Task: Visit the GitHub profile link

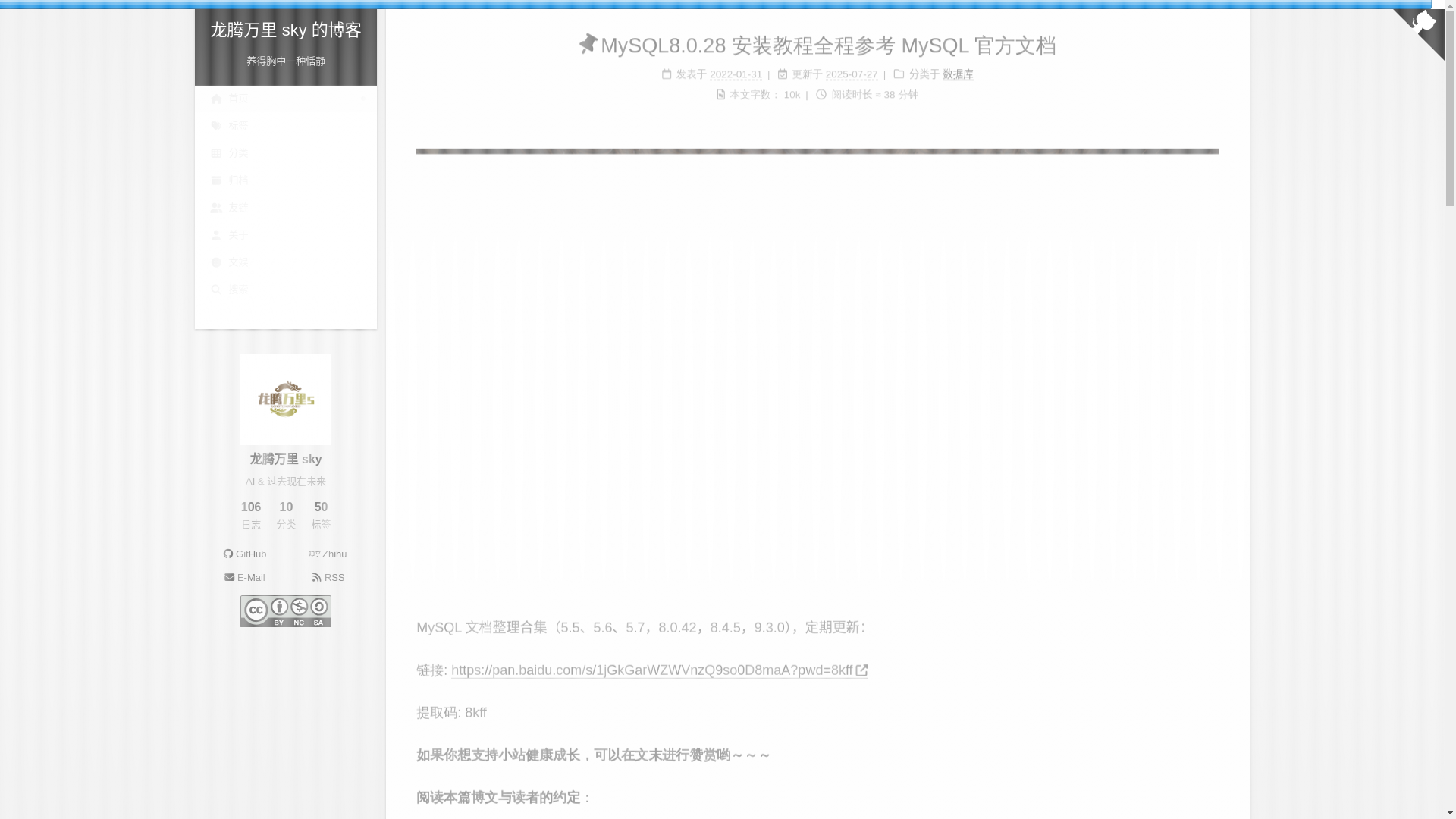Action: pyautogui.click(x=244, y=554)
